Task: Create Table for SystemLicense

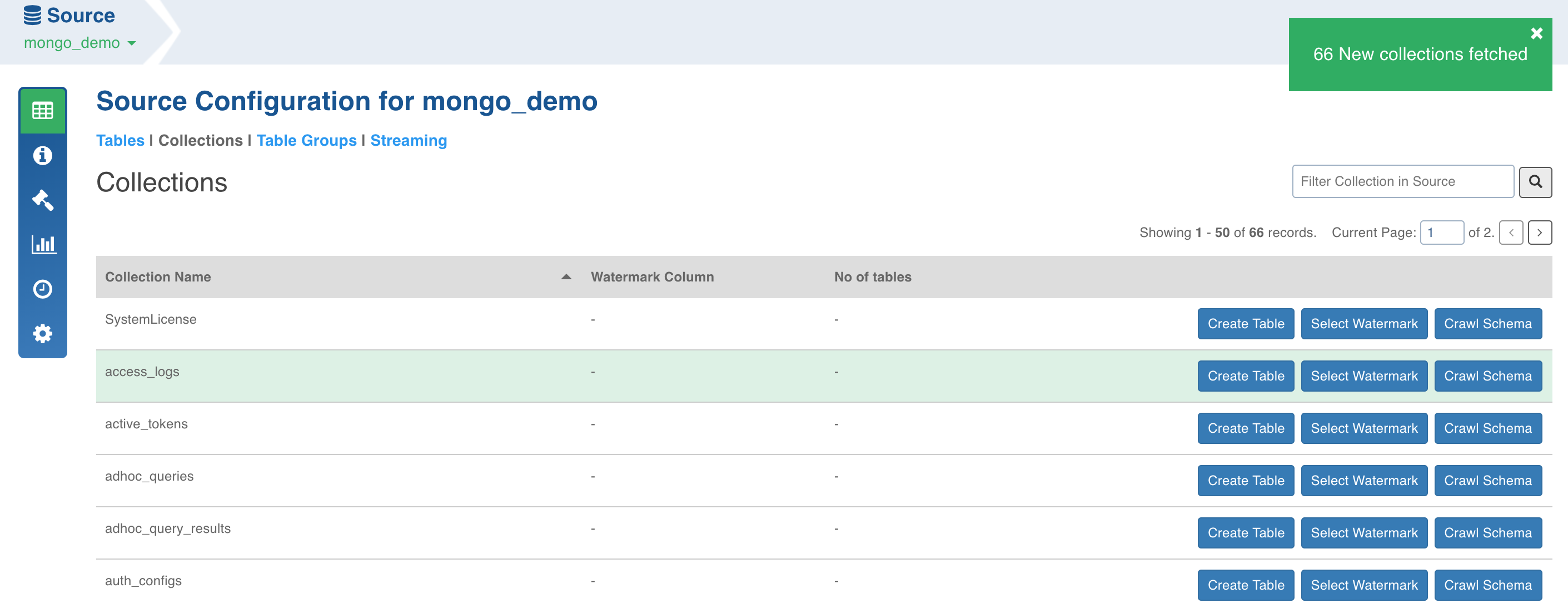Action: (1246, 324)
